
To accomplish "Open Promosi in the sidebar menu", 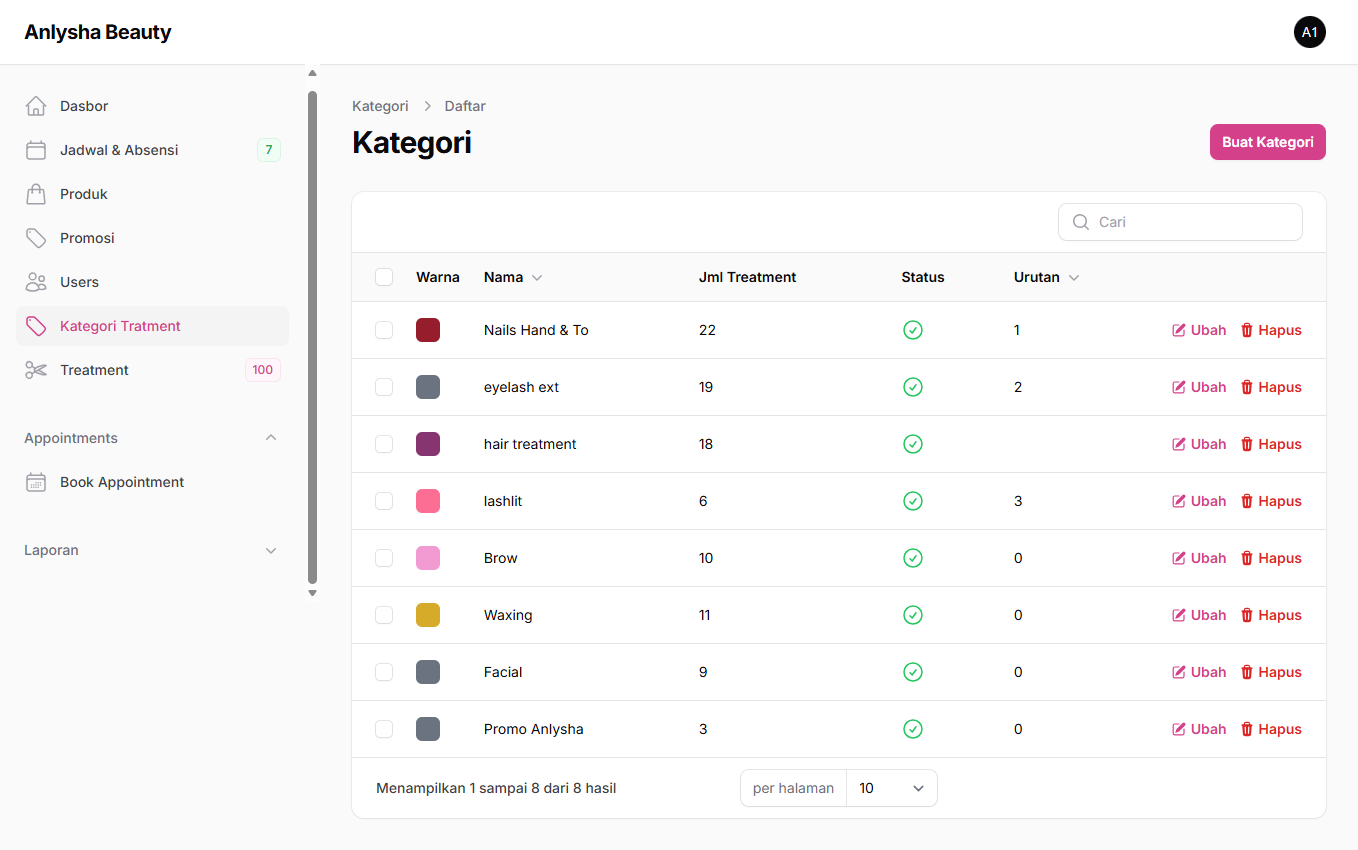I will coord(87,238).
